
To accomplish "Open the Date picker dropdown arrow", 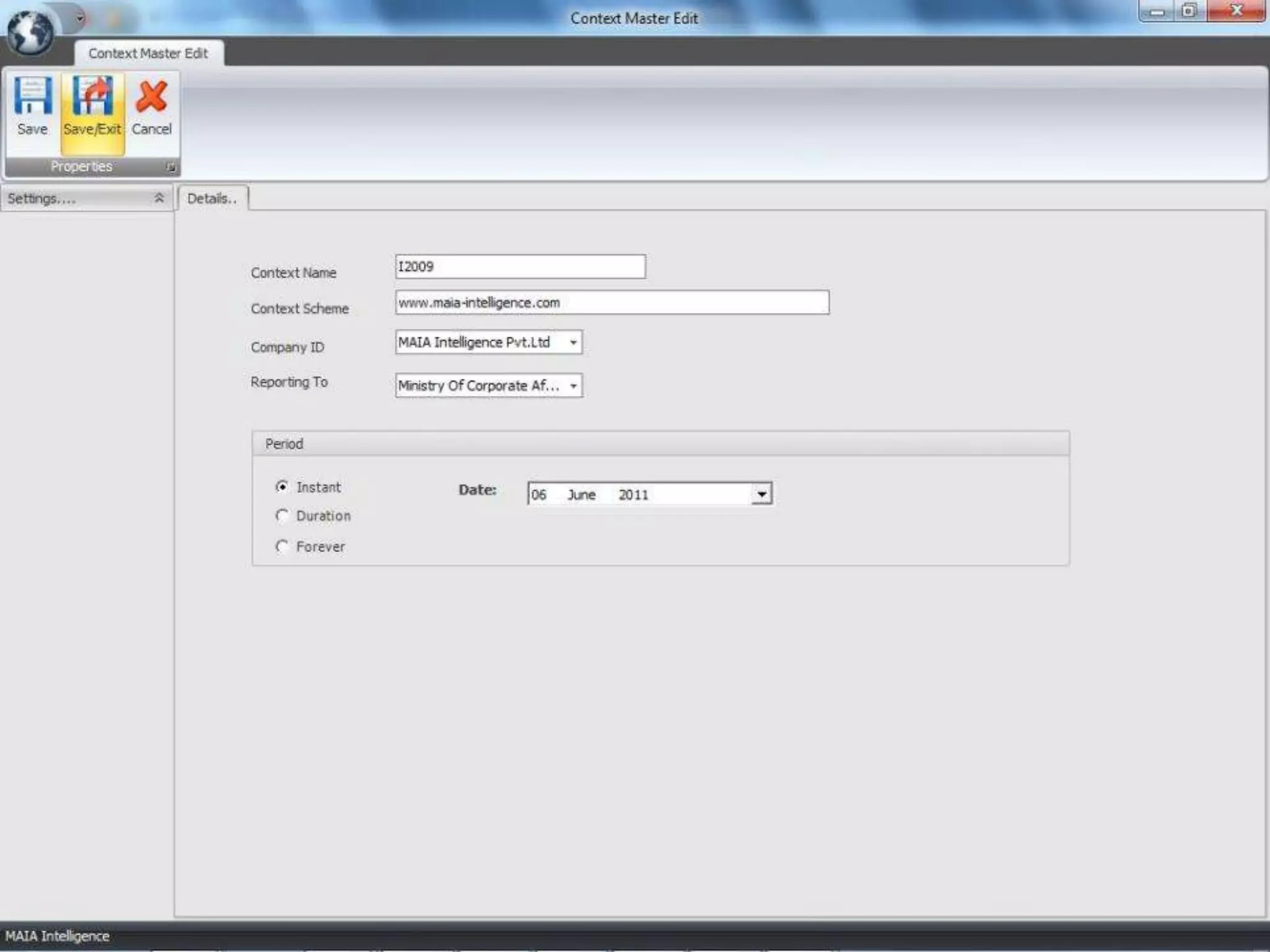I will 761,494.
